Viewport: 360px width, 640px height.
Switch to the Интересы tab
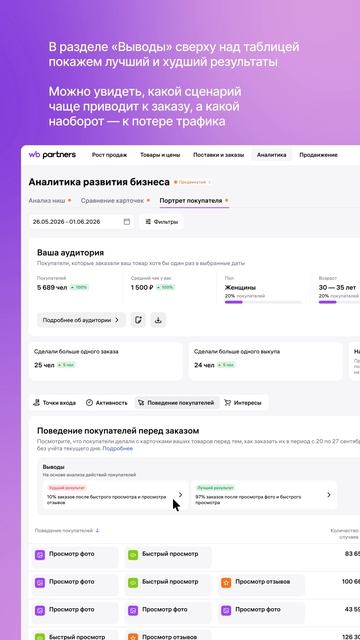click(243, 402)
